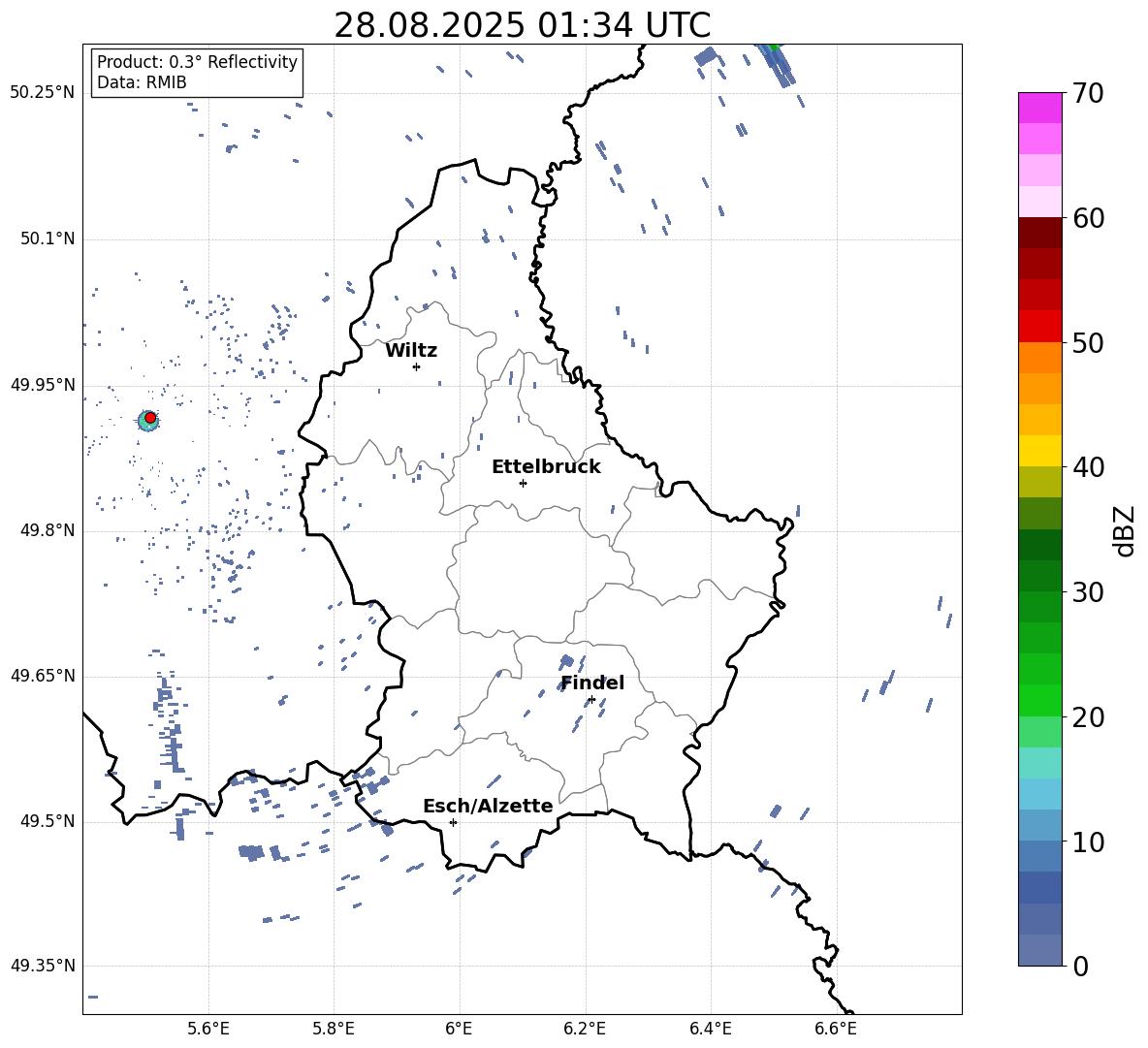Click the 50.25°N latitude label
1148x1048 pixels.
(43, 93)
